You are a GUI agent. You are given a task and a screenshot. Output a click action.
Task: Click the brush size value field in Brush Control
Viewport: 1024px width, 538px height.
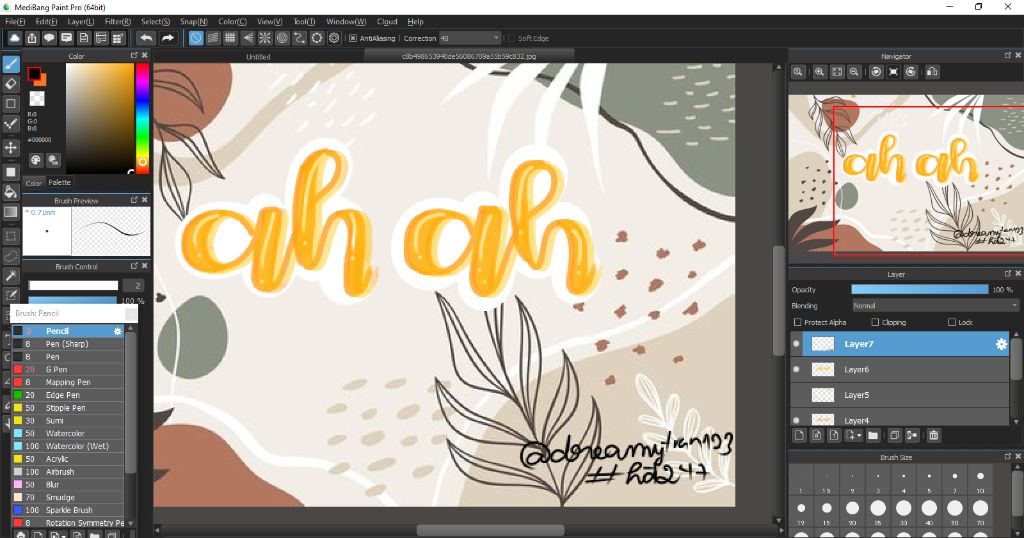[x=134, y=285]
